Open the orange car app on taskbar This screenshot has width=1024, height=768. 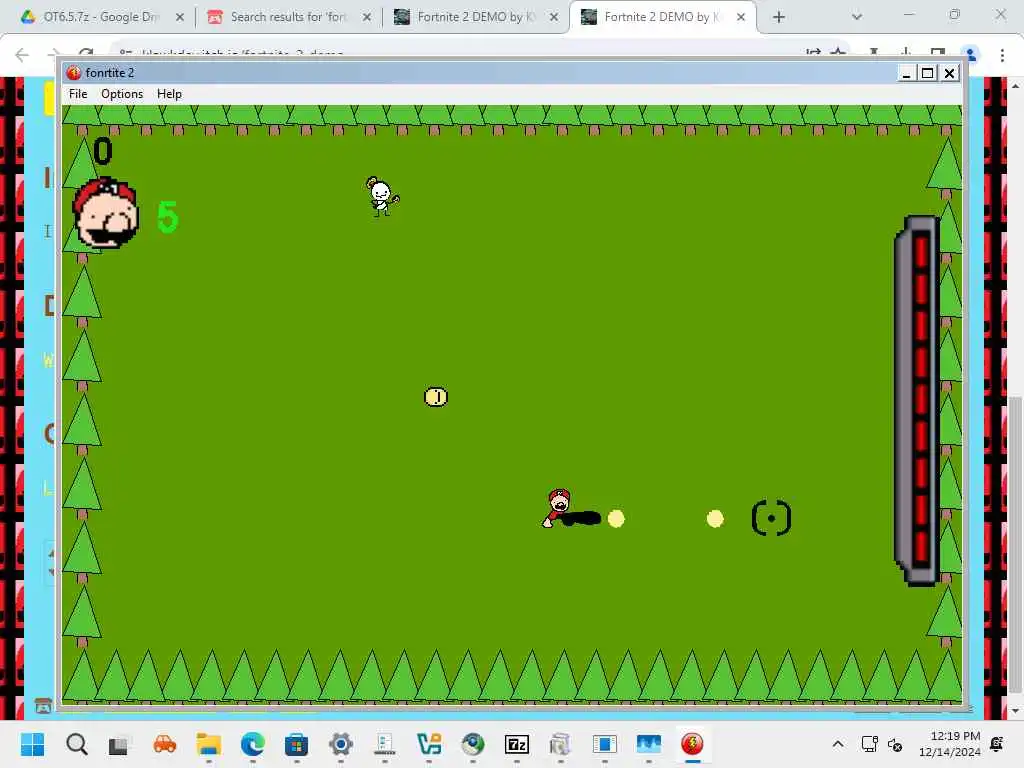(x=165, y=744)
